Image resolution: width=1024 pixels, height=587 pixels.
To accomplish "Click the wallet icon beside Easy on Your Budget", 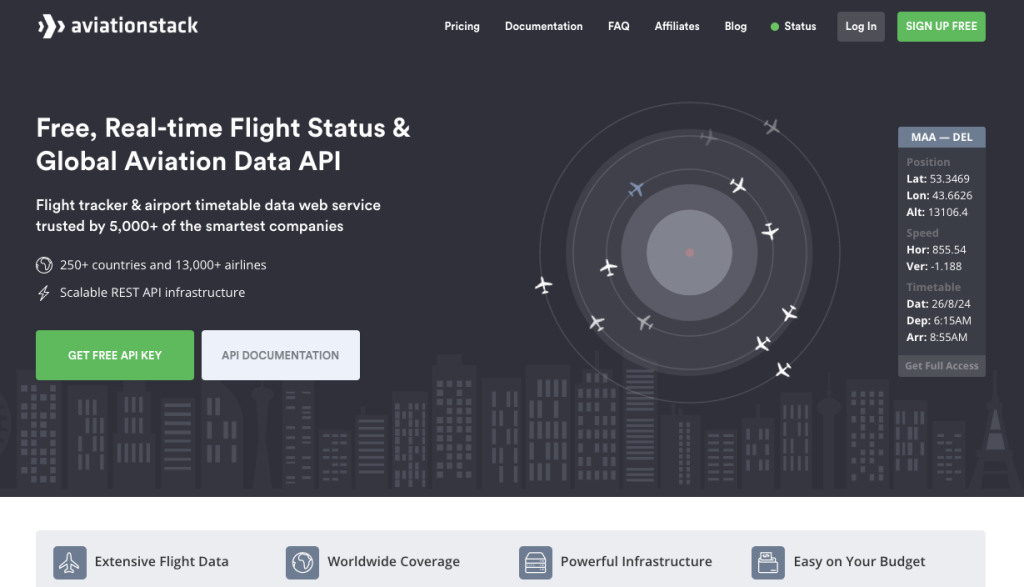I will tap(768, 562).
